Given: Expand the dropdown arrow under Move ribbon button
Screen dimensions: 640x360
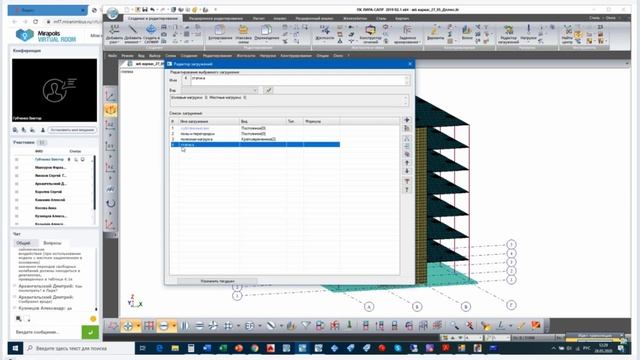Looking at the screenshot, I should [x=266, y=41].
